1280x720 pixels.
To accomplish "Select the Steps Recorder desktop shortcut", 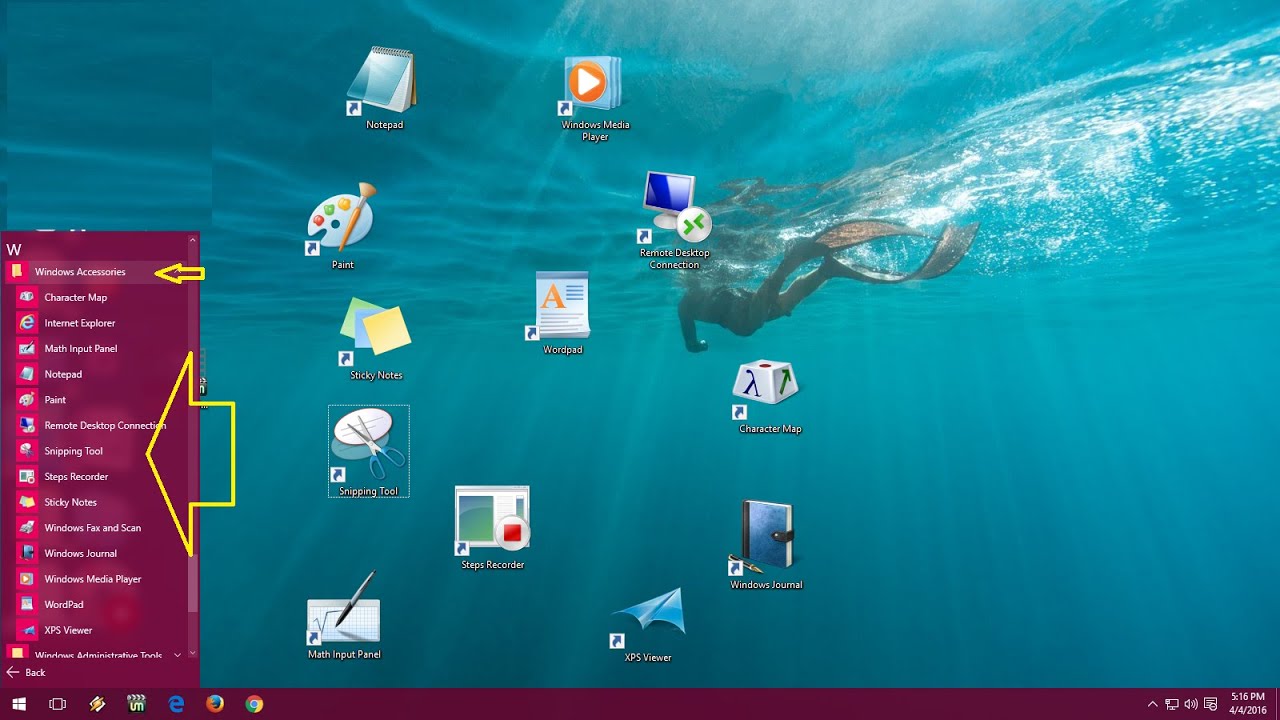I will point(492,528).
